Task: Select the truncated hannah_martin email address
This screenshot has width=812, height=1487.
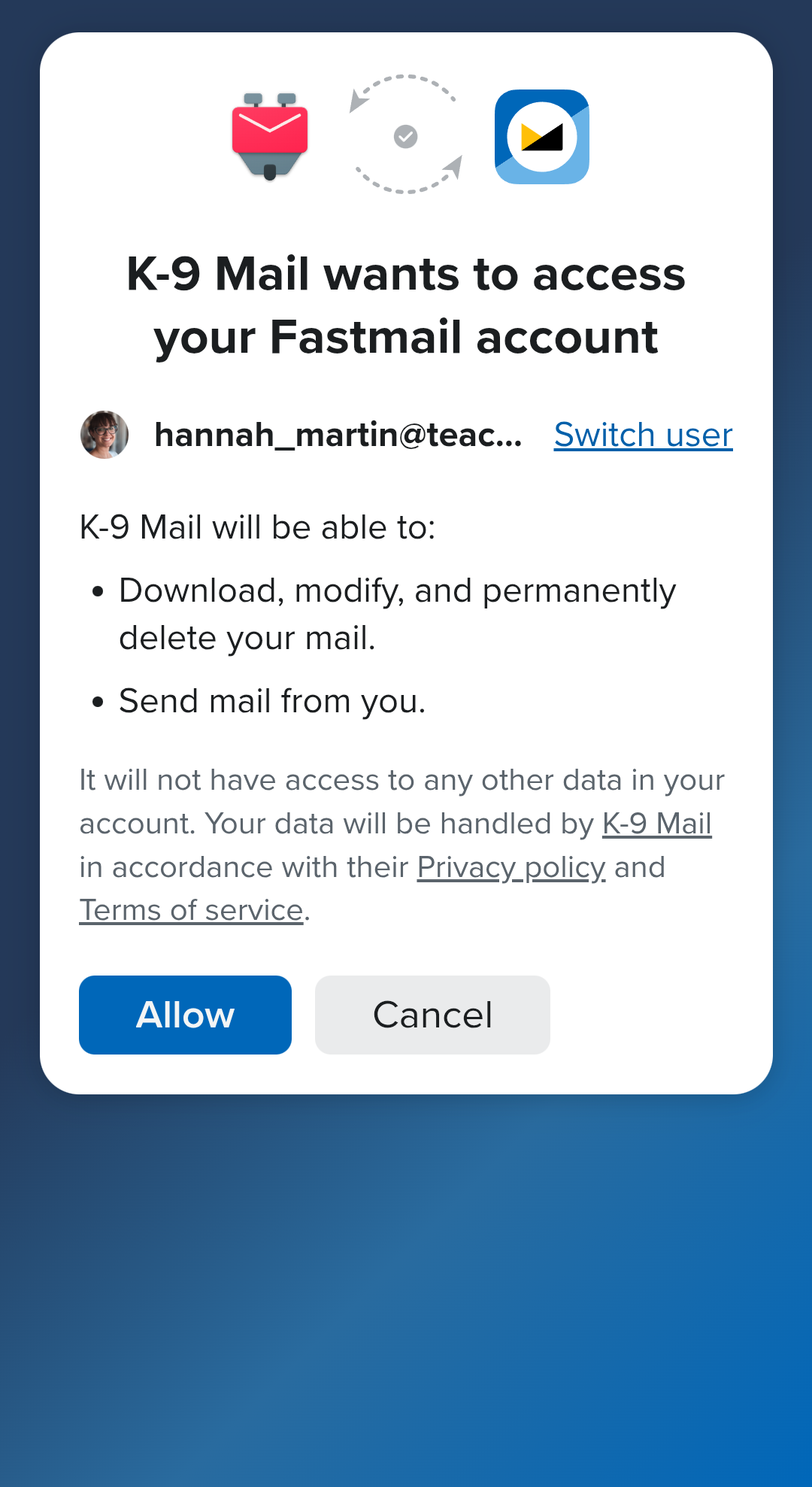Action: point(338,435)
